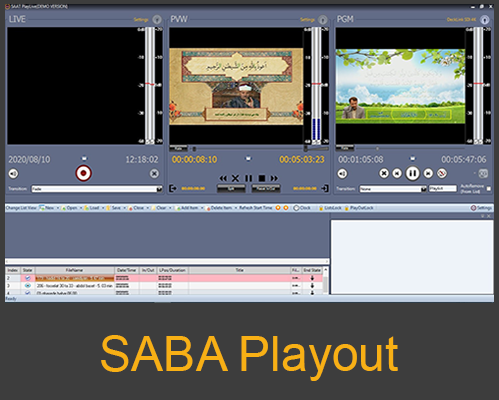This screenshot has height=400, width=499.
Task: Toggle state checkbox of playlist row 2
Action: point(28,278)
